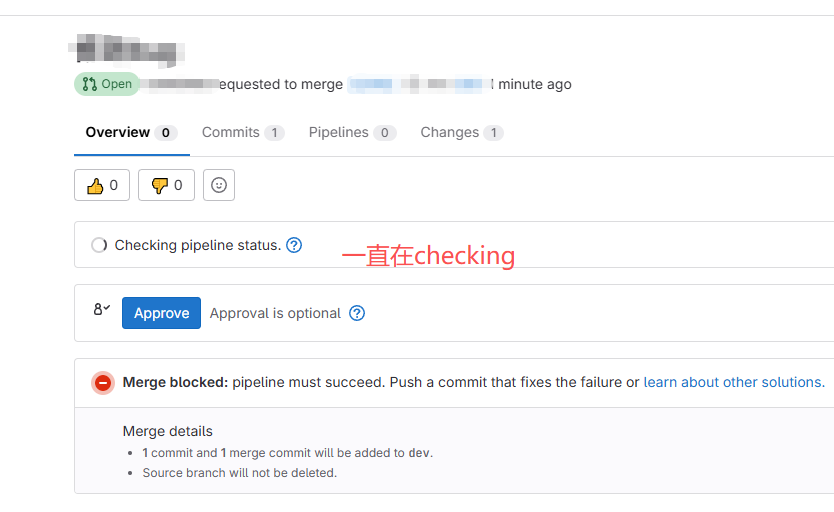Click the Checking pipeline status text
The height and width of the screenshot is (512, 834).
(x=197, y=245)
